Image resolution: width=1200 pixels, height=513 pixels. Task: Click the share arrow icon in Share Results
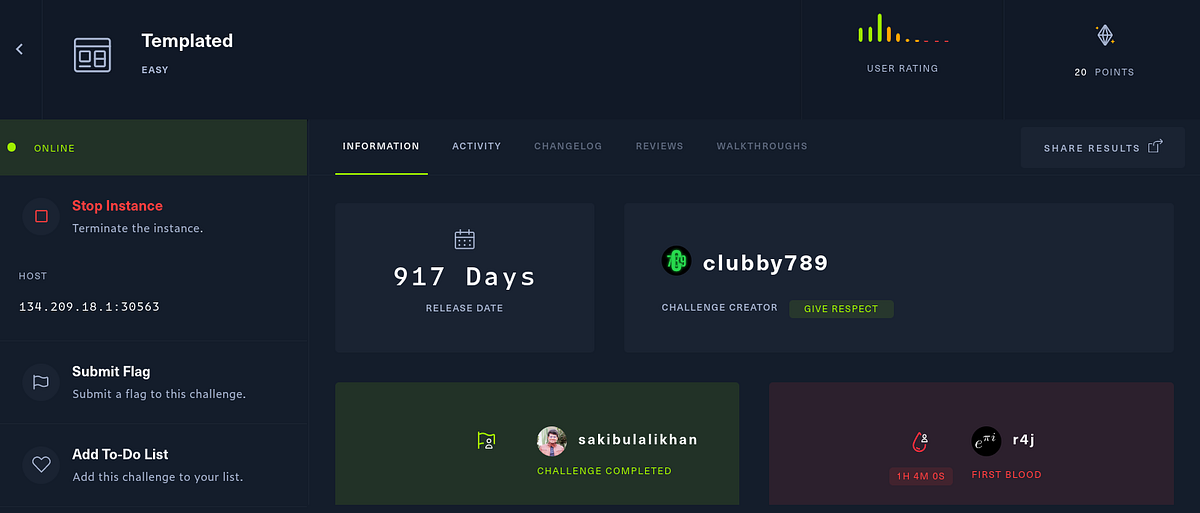click(x=1155, y=147)
